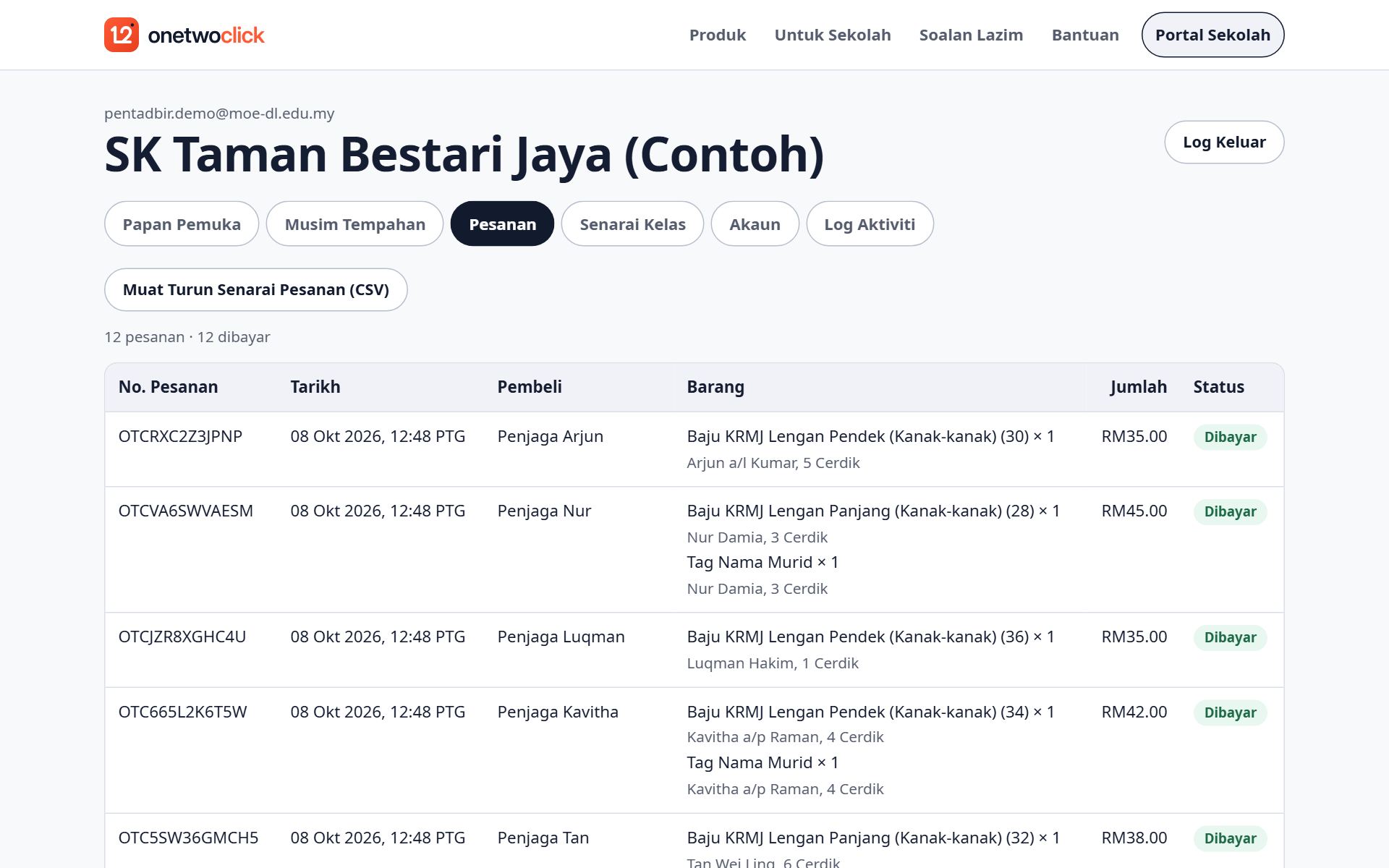
Task: Open the Akaun tab
Action: click(755, 224)
